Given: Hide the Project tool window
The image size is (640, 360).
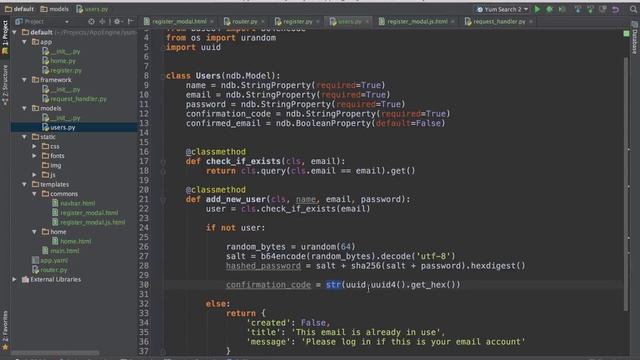Looking at the screenshot, I should [x=131, y=21].
